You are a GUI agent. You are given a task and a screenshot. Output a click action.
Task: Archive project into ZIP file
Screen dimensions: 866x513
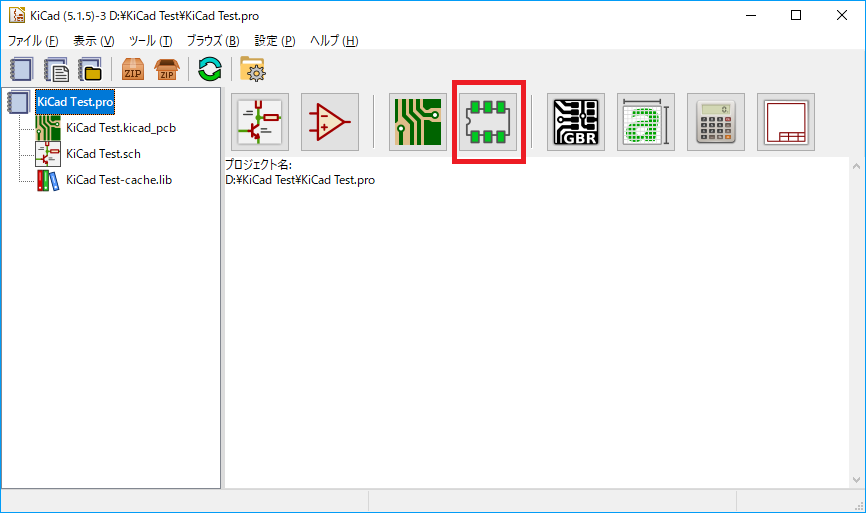pyautogui.click(x=133, y=70)
